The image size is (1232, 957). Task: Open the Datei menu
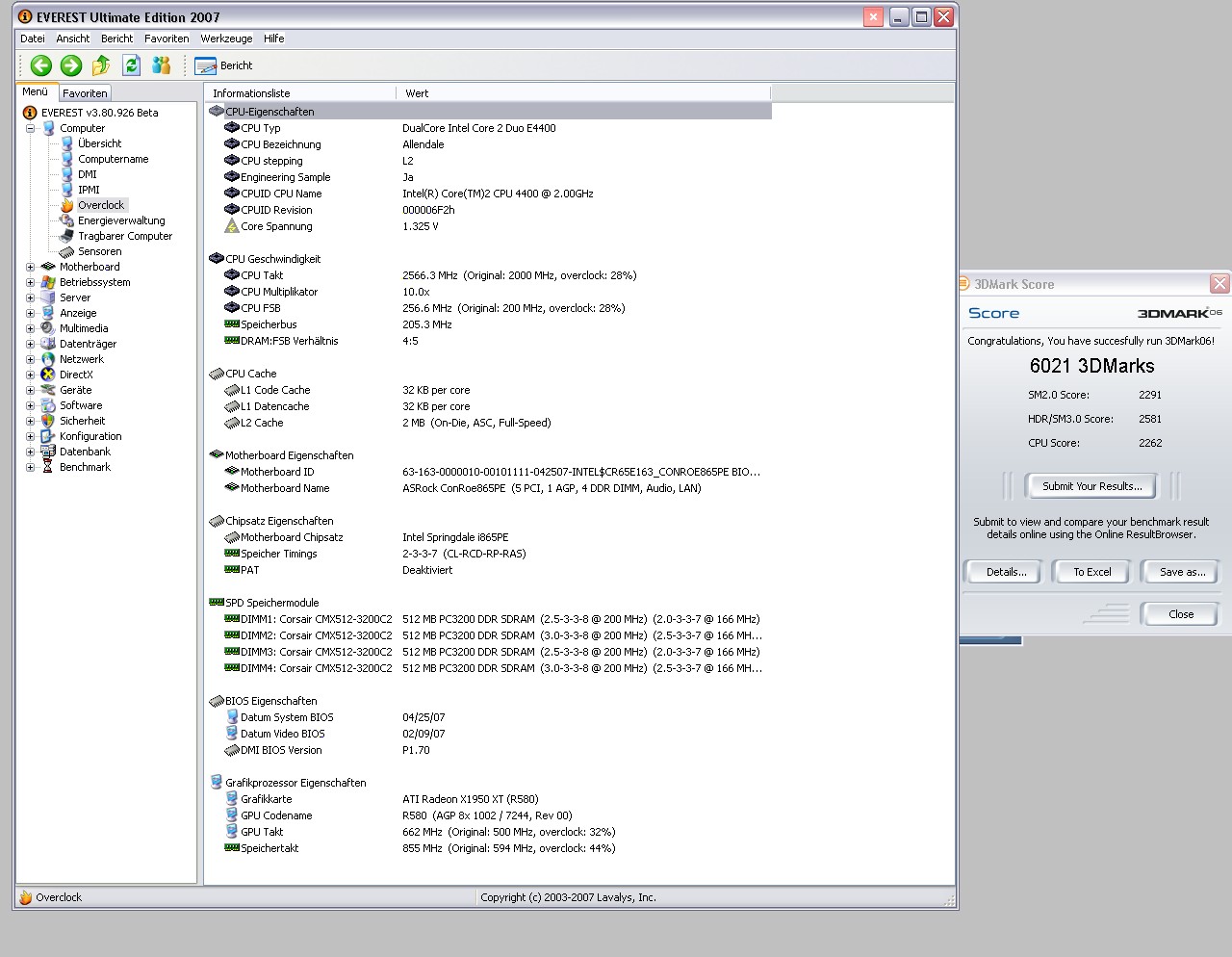(x=33, y=39)
